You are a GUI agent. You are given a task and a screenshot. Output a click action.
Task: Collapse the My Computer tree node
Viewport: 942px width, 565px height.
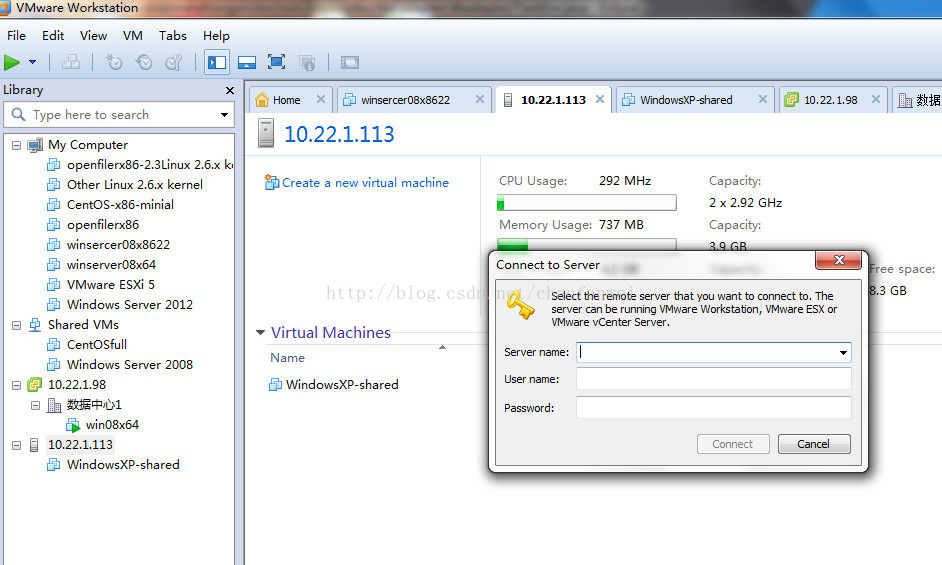(16, 145)
